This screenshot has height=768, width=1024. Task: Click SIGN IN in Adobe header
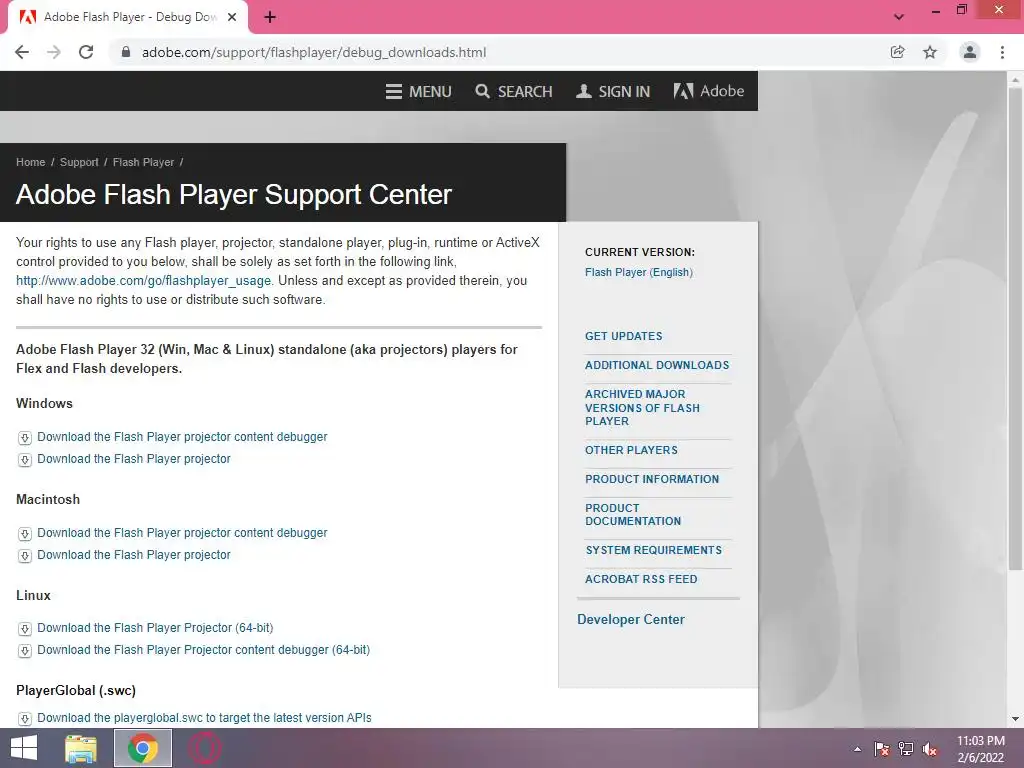pyautogui.click(x=613, y=91)
